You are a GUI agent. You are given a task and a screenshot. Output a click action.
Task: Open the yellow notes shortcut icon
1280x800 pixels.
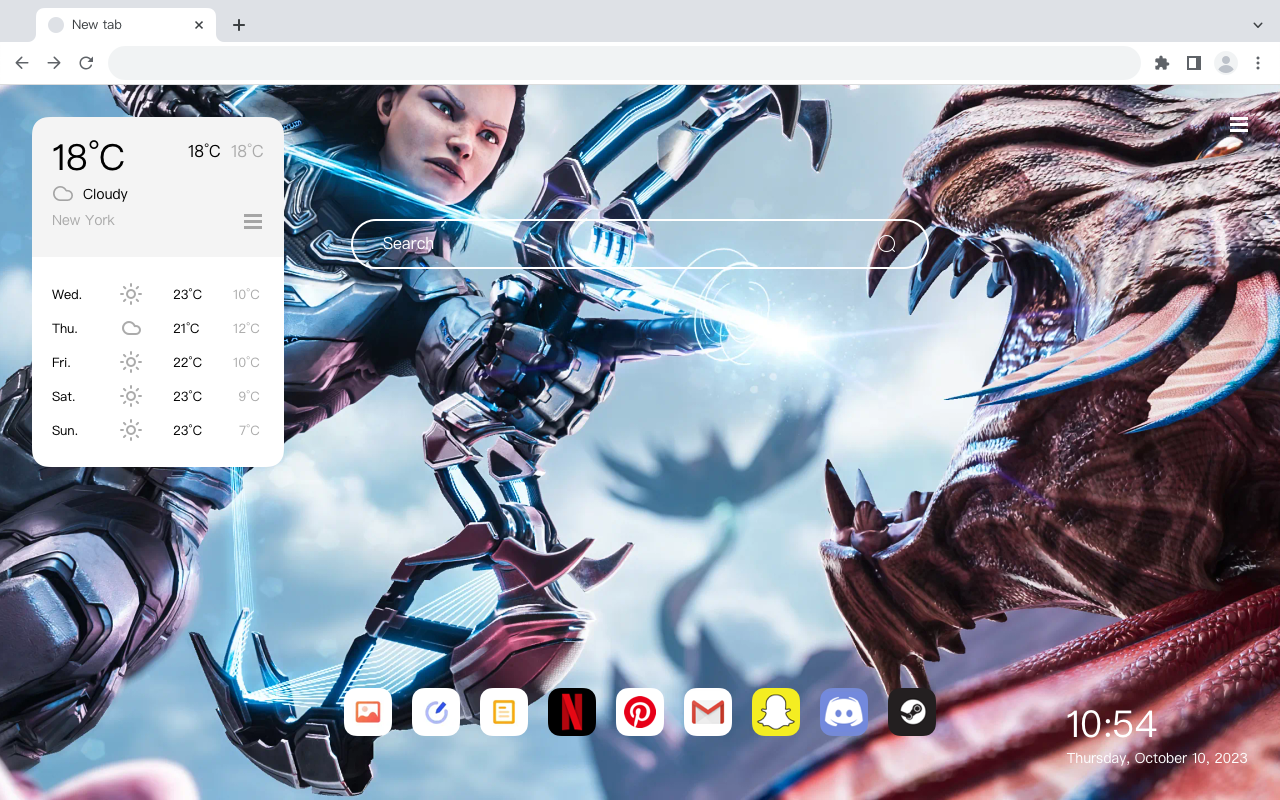click(x=504, y=712)
